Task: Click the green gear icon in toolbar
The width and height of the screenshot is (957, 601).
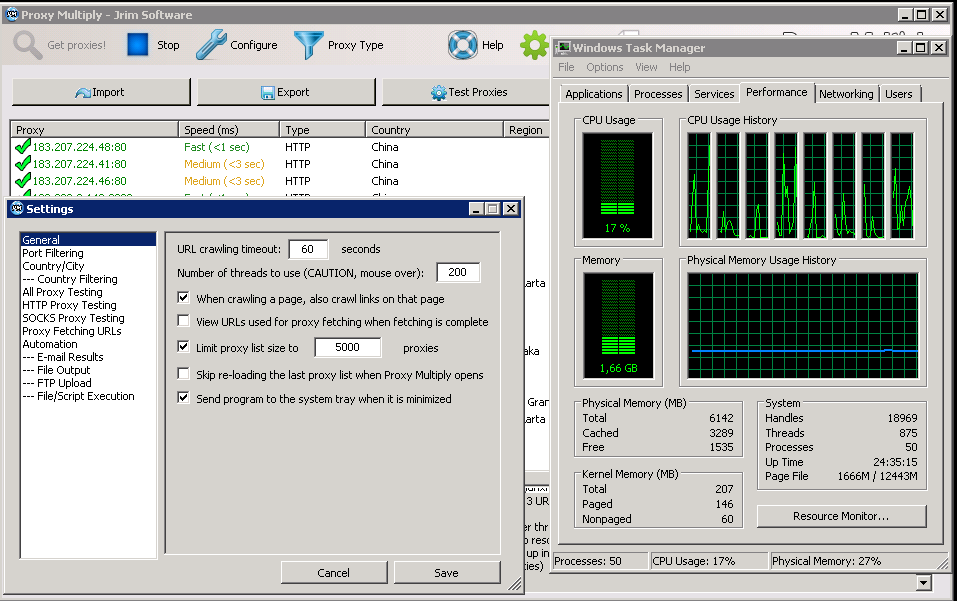Action: tap(534, 45)
